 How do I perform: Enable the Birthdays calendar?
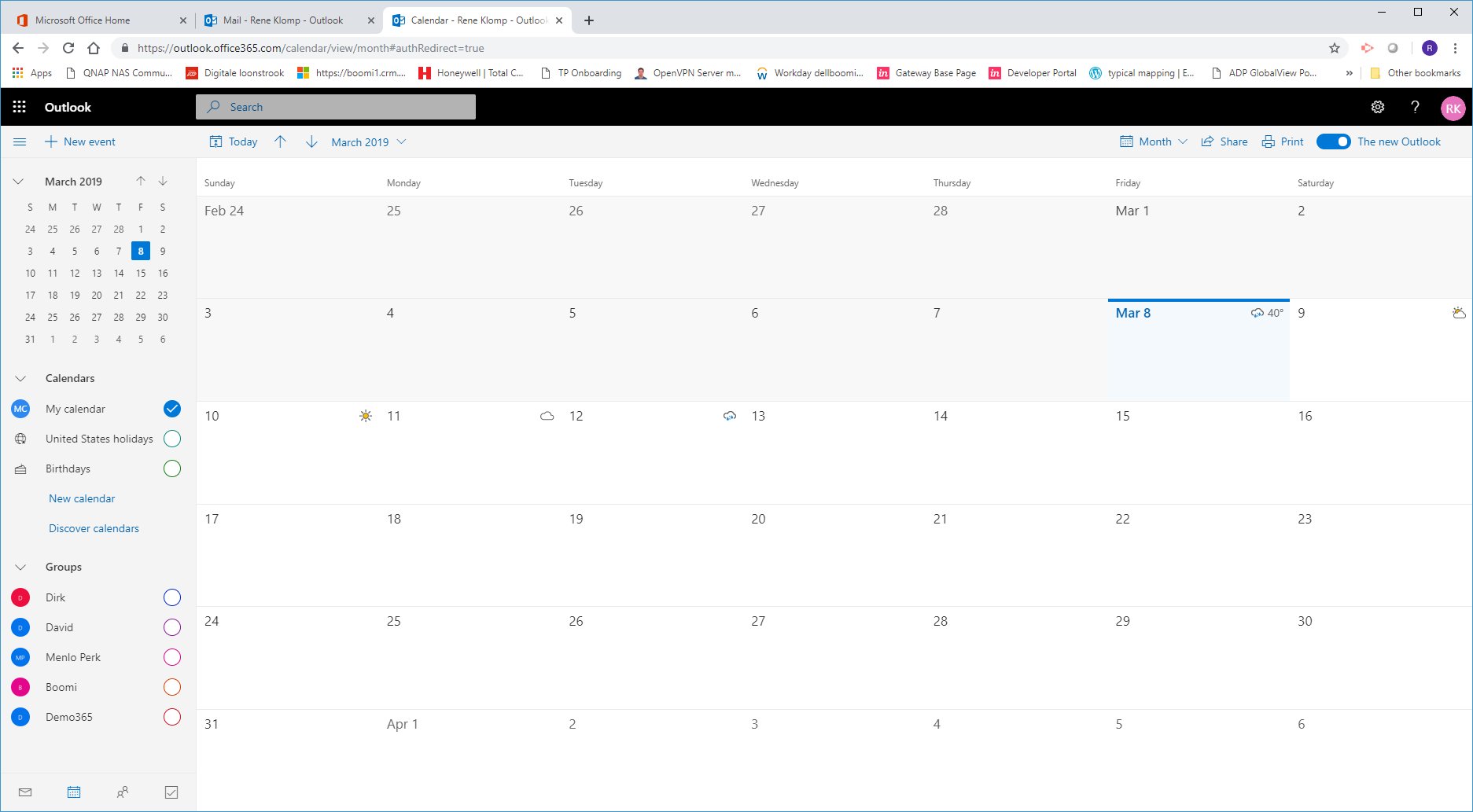coord(172,468)
